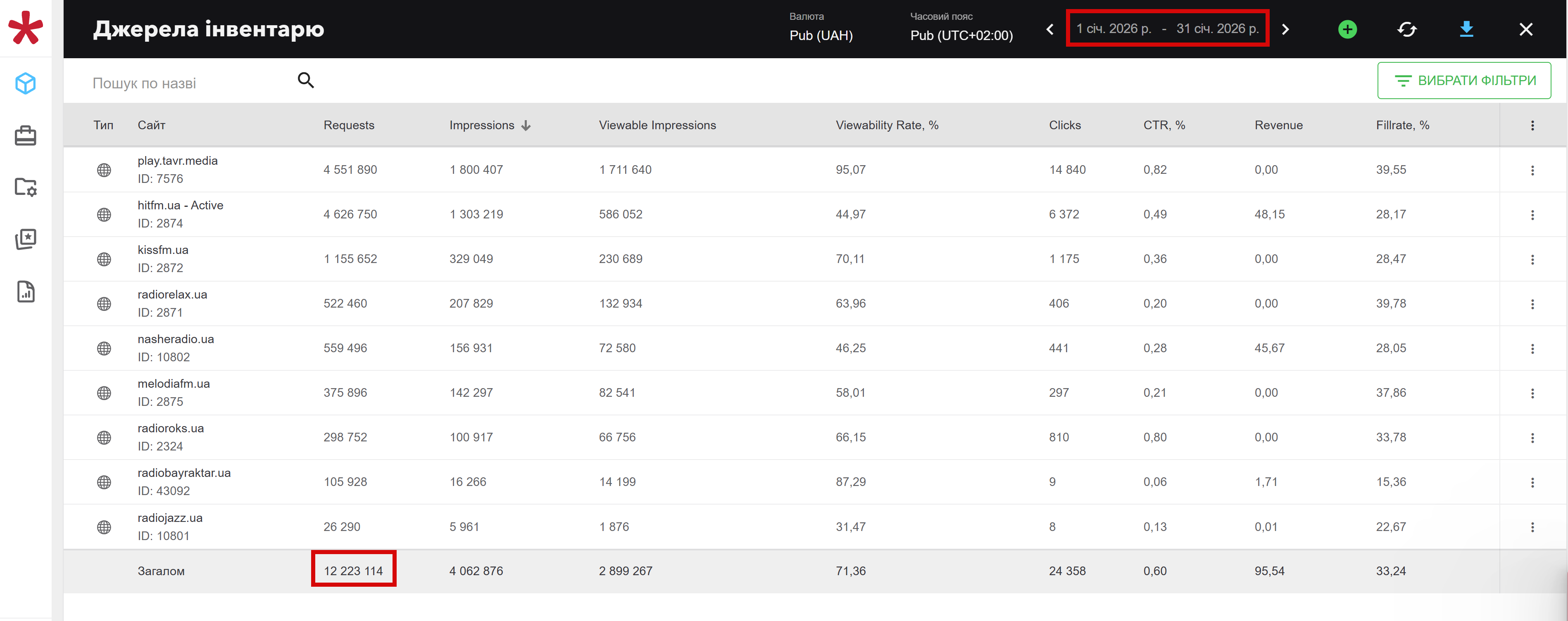The height and width of the screenshot is (621, 1568).
Task: Open row menu for radiojazz.ua
Action: pyautogui.click(x=1532, y=527)
